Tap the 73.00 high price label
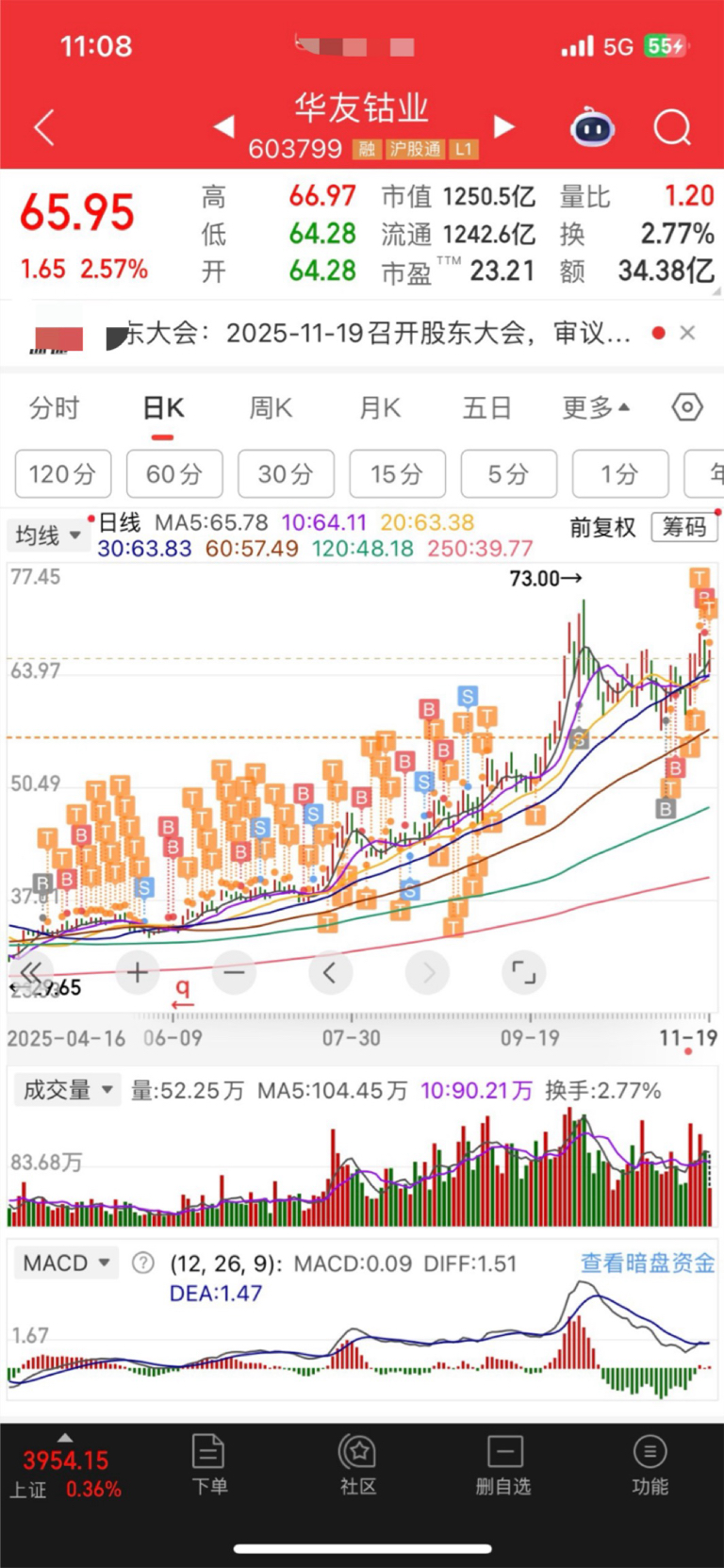Viewport: 724px width, 1568px height. [x=546, y=578]
